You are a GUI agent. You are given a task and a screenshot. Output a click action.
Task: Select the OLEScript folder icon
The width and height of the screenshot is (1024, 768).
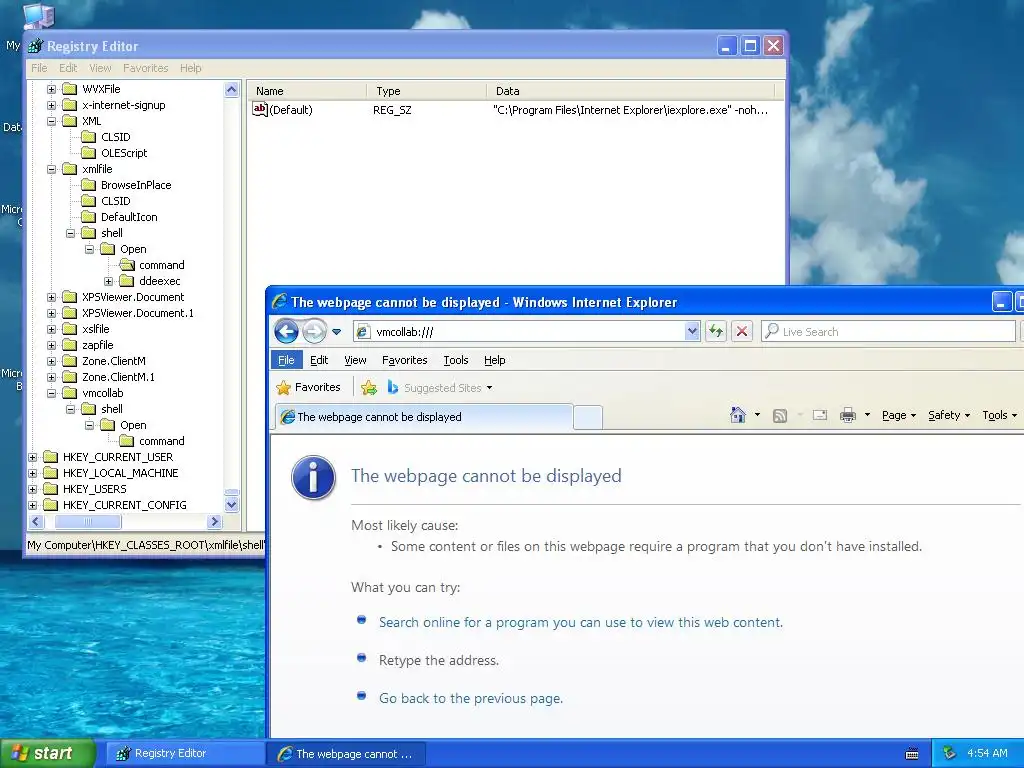click(89, 153)
